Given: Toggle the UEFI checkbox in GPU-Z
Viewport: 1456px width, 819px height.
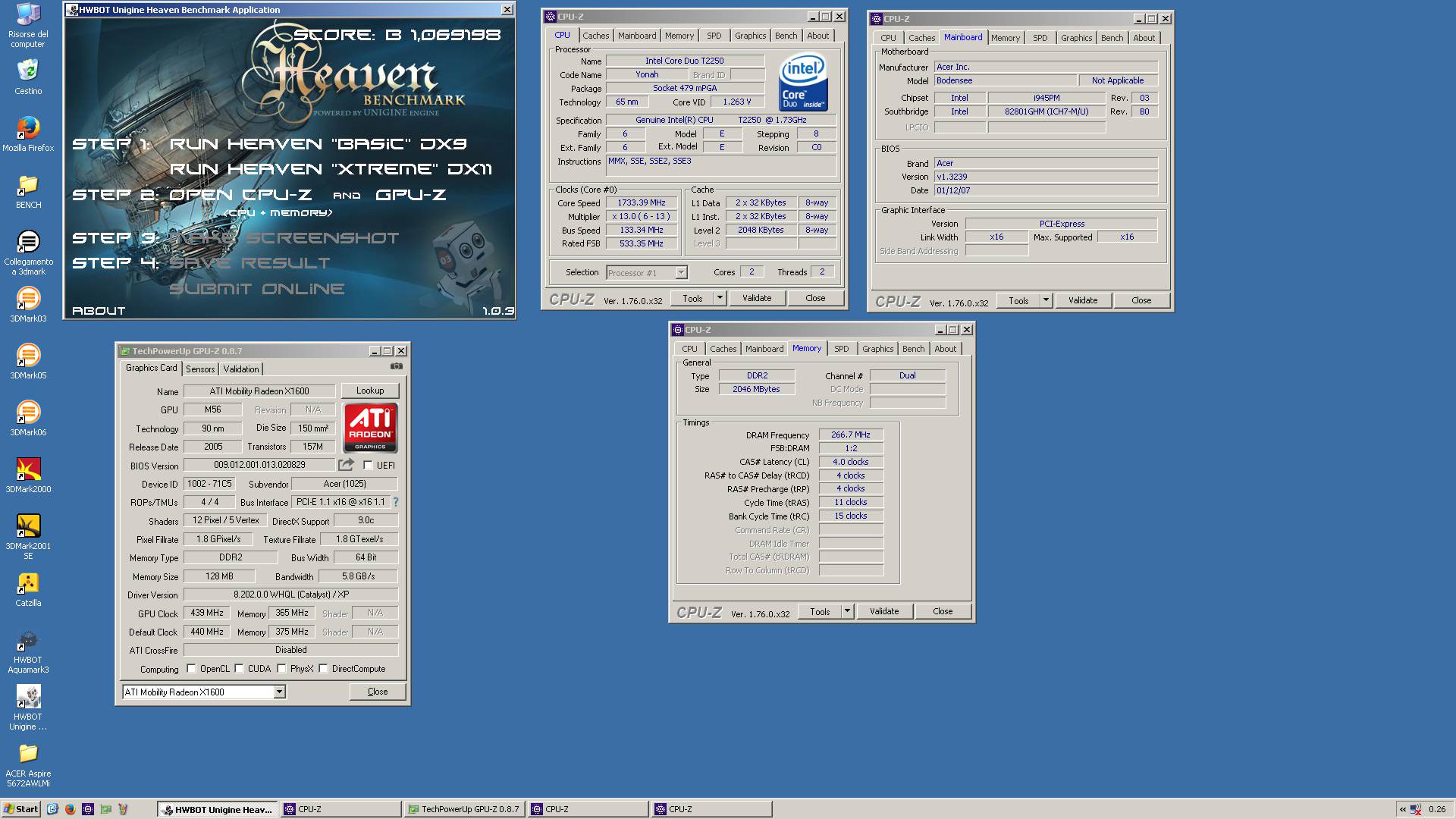Looking at the screenshot, I should [368, 466].
